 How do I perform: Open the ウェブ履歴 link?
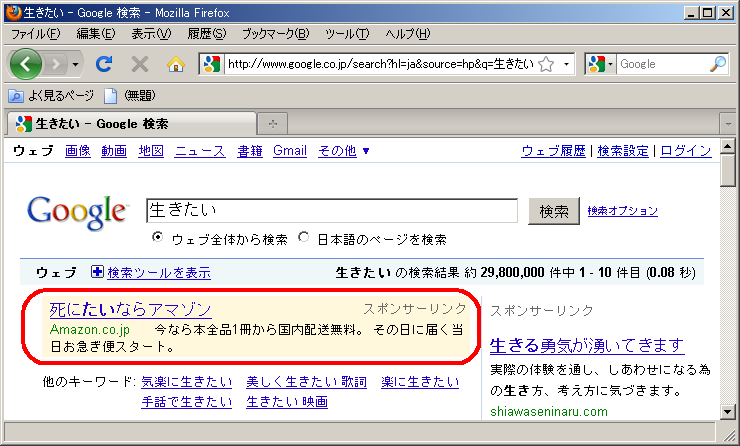[x=553, y=151]
